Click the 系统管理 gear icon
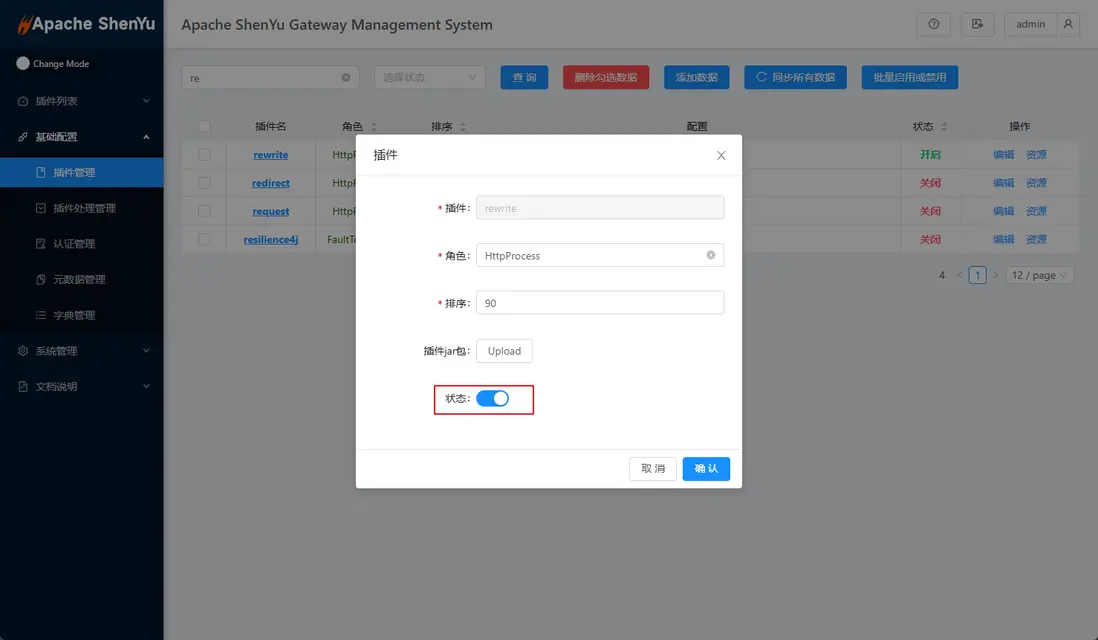 (x=22, y=351)
